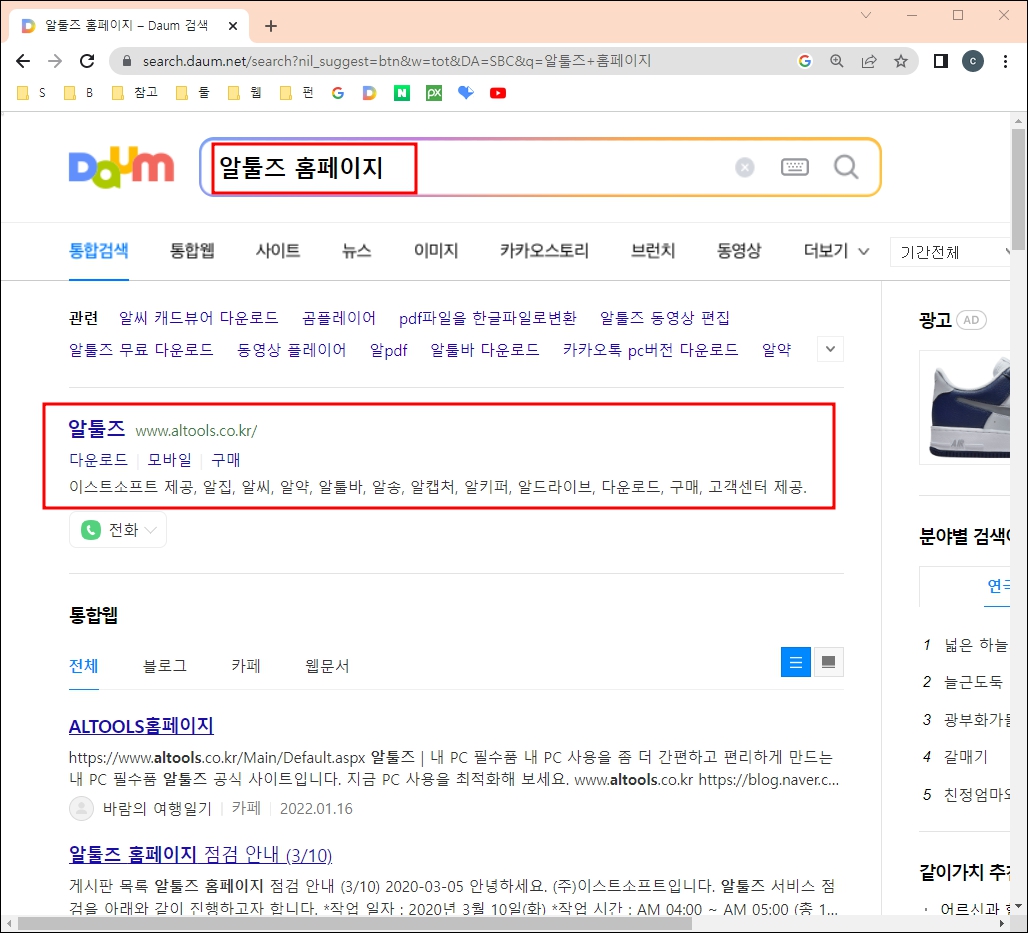This screenshot has width=1028, height=933.
Task: Click the green phone icon near 전화
Action: pos(90,530)
